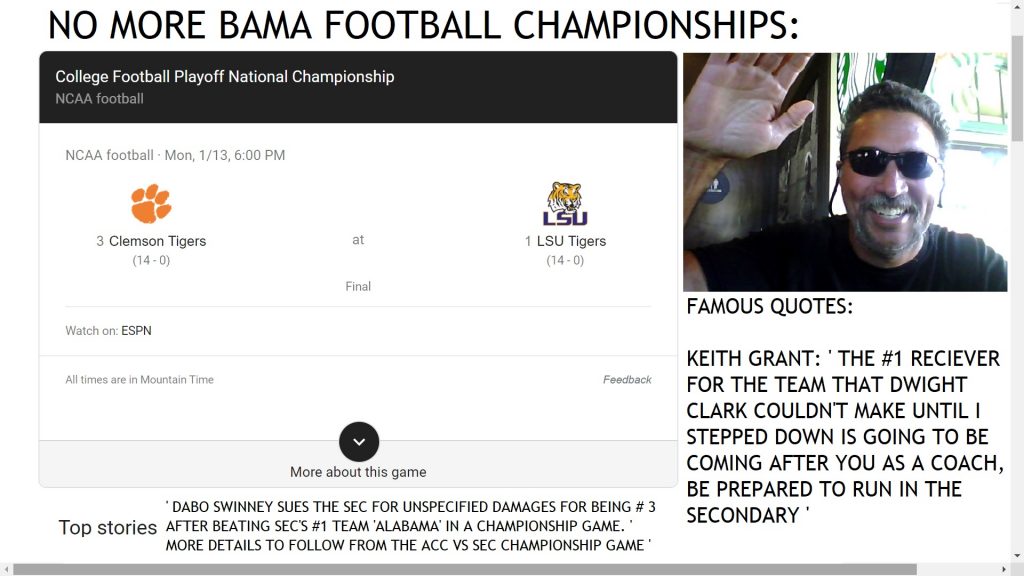Select the Clemson Tigers team name
Image resolution: width=1024 pixels, height=576 pixels.
coord(157,241)
